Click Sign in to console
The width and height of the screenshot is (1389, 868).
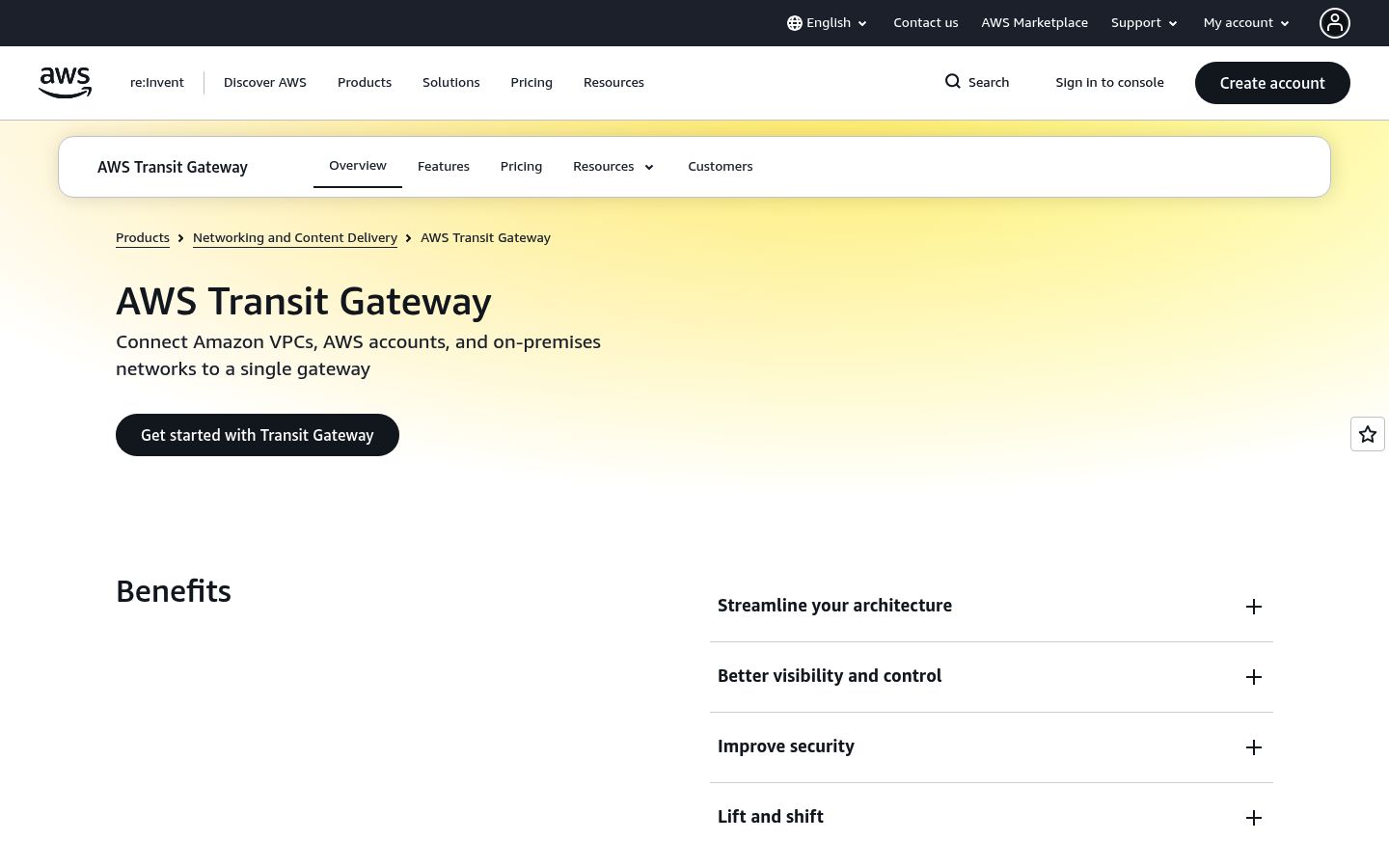tap(1109, 83)
